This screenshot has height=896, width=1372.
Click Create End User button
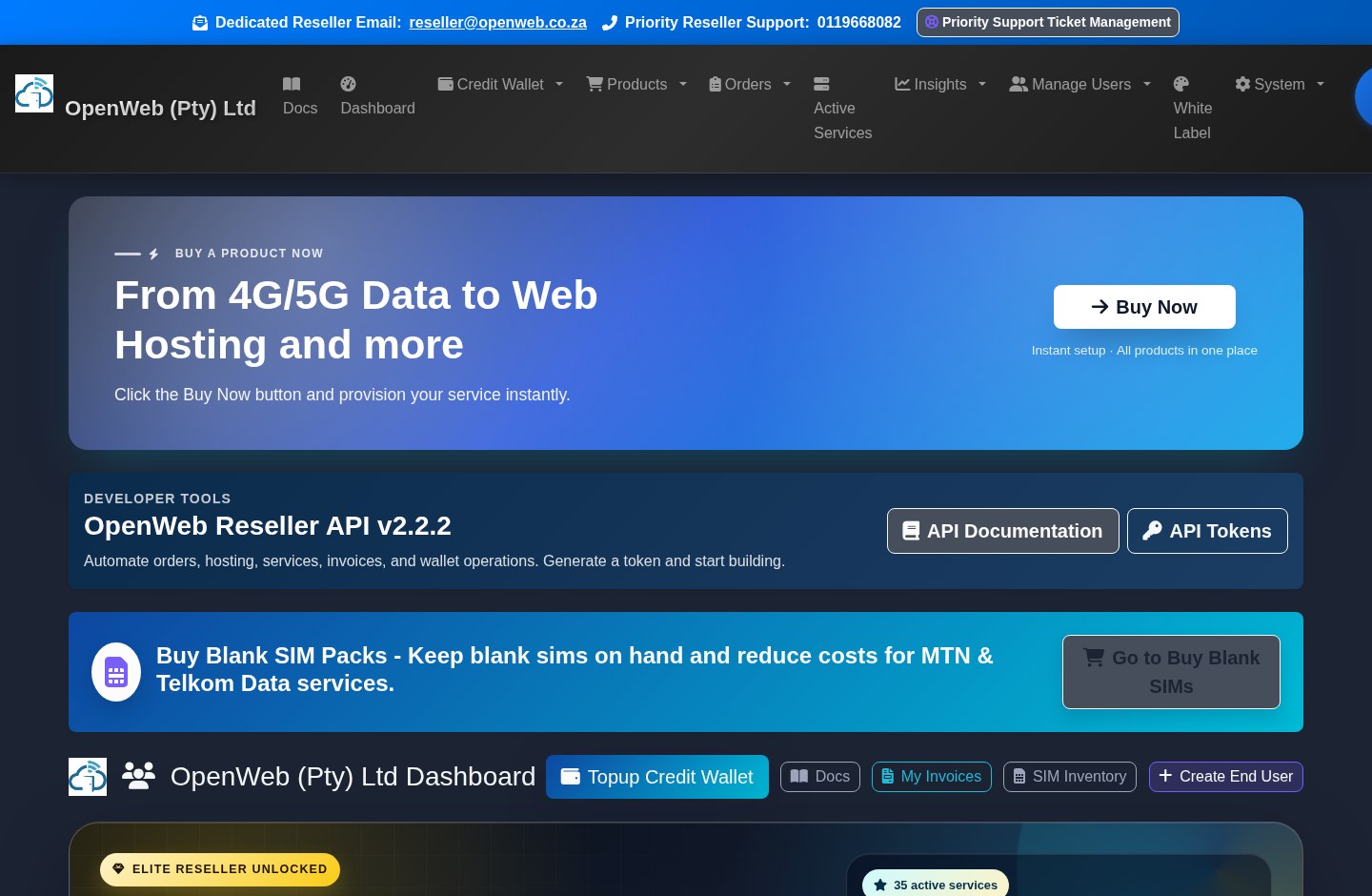1226,777
